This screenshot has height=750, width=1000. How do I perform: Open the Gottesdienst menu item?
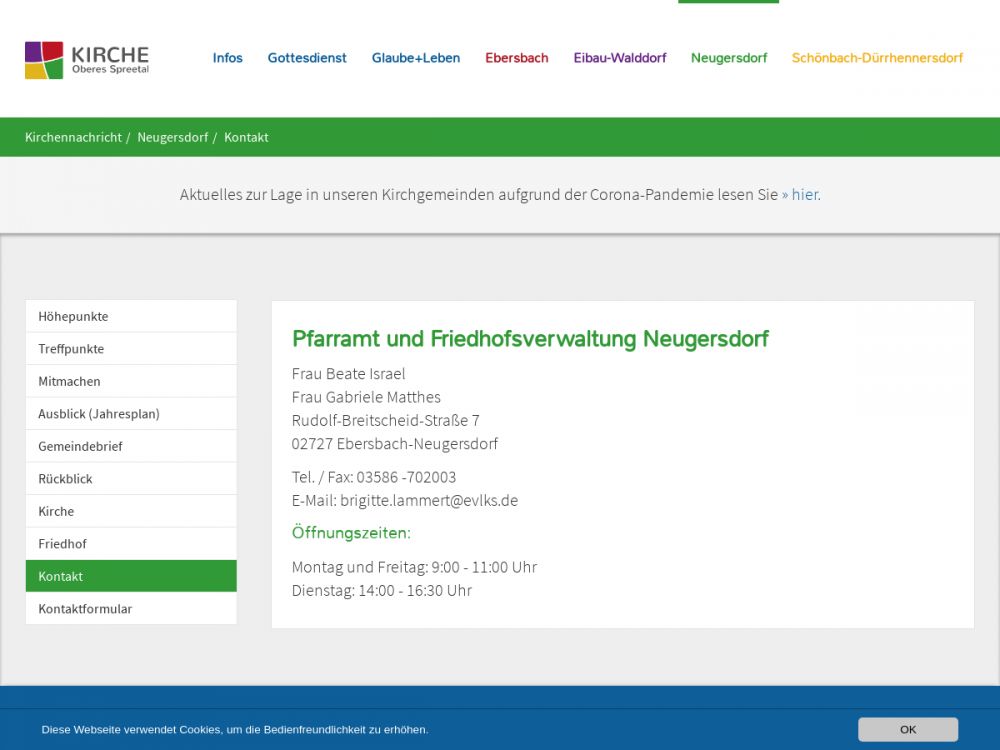pos(307,58)
